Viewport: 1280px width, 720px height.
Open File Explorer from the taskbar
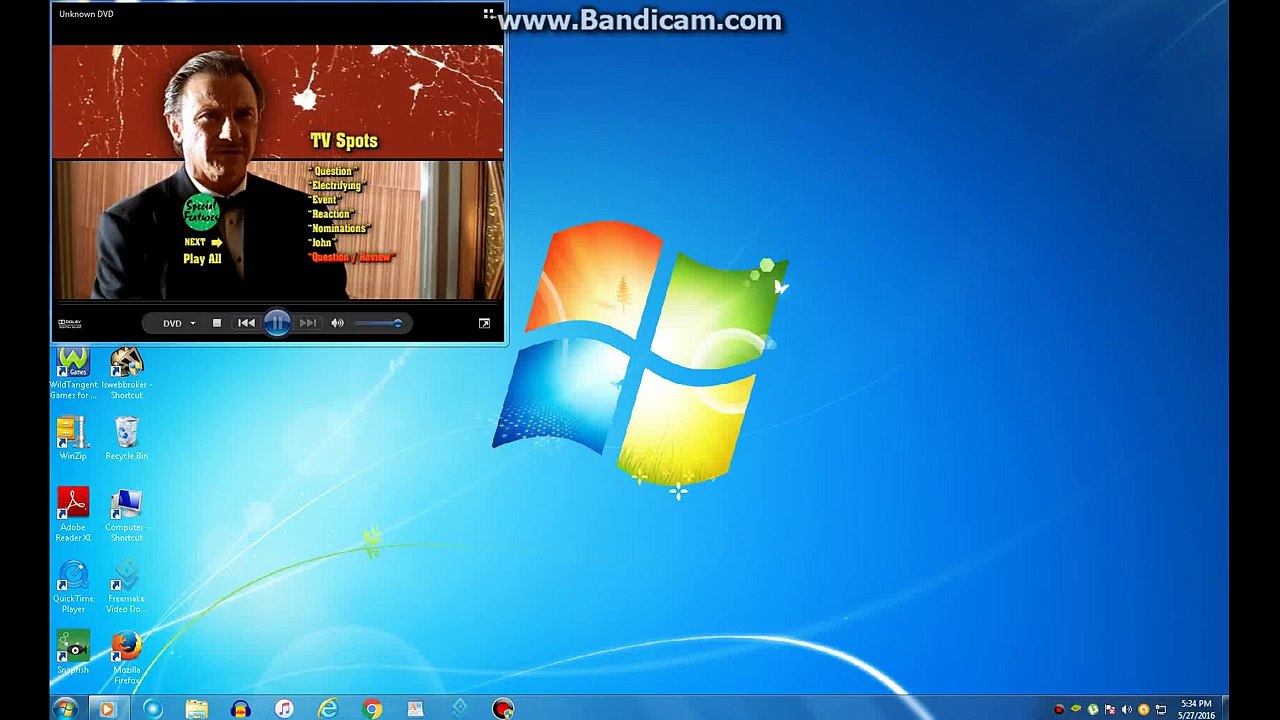point(197,709)
